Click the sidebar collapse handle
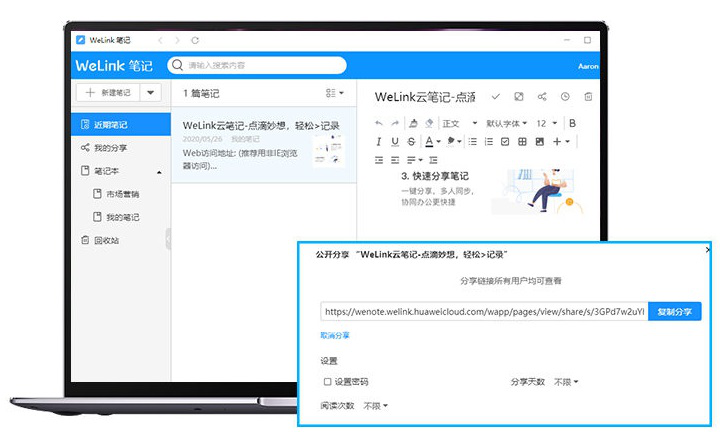723x441 pixels. [168, 239]
